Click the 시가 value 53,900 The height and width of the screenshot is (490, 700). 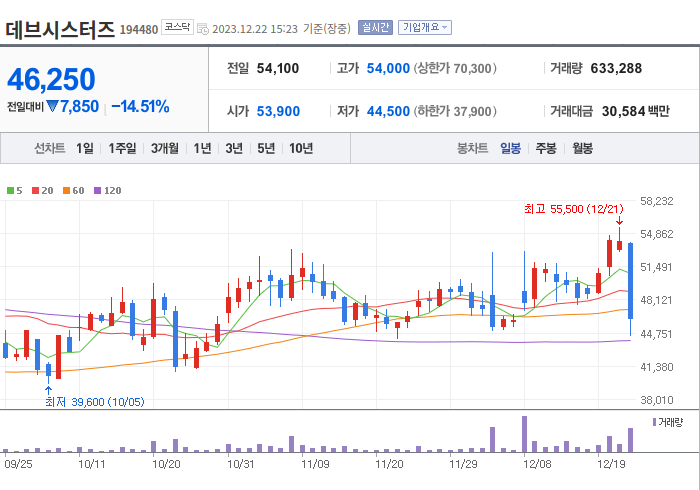click(x=278, y=111)
